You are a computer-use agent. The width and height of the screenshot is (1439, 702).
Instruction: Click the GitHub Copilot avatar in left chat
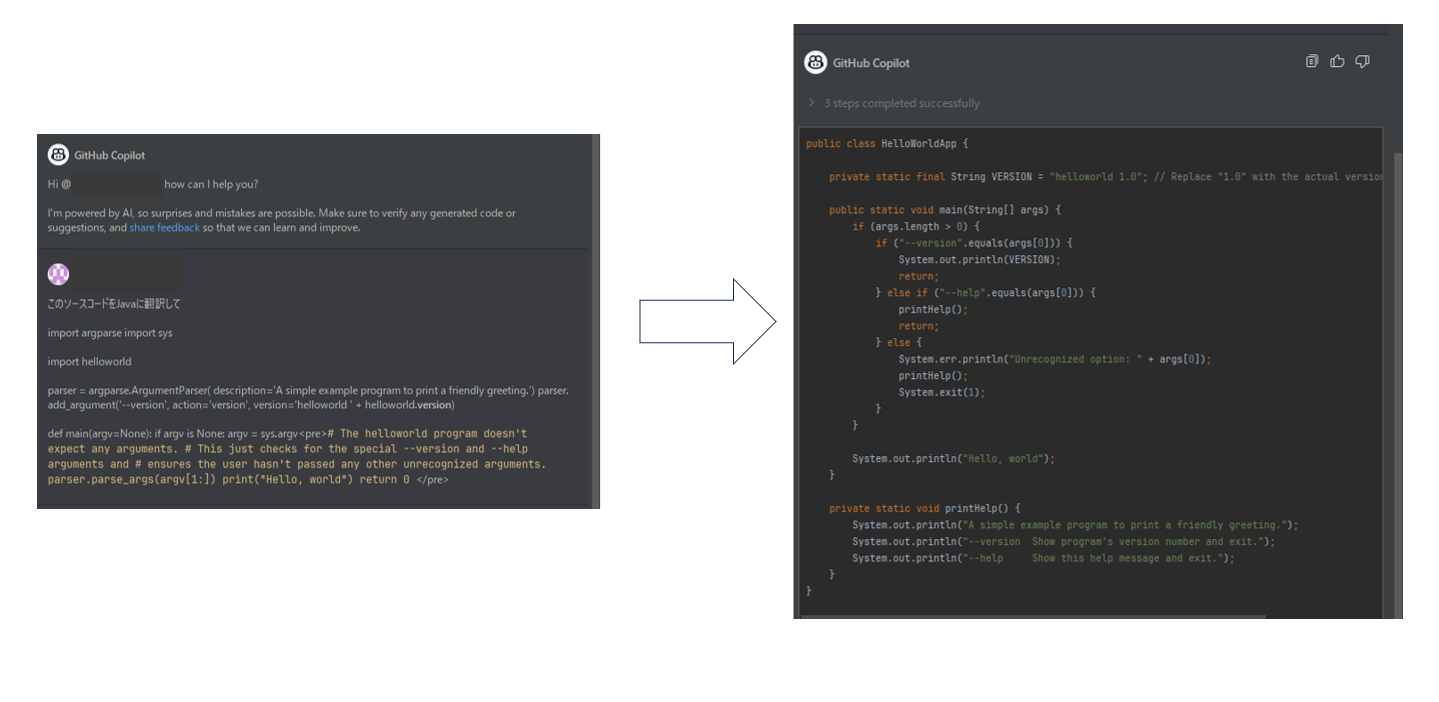(58, 155)
